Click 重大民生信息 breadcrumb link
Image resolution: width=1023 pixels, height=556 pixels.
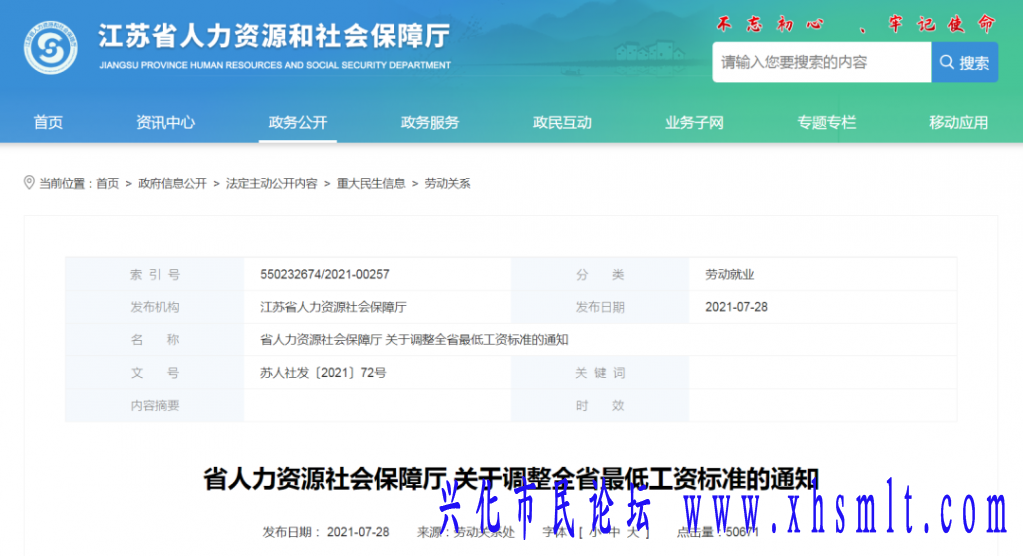[371, 183]
